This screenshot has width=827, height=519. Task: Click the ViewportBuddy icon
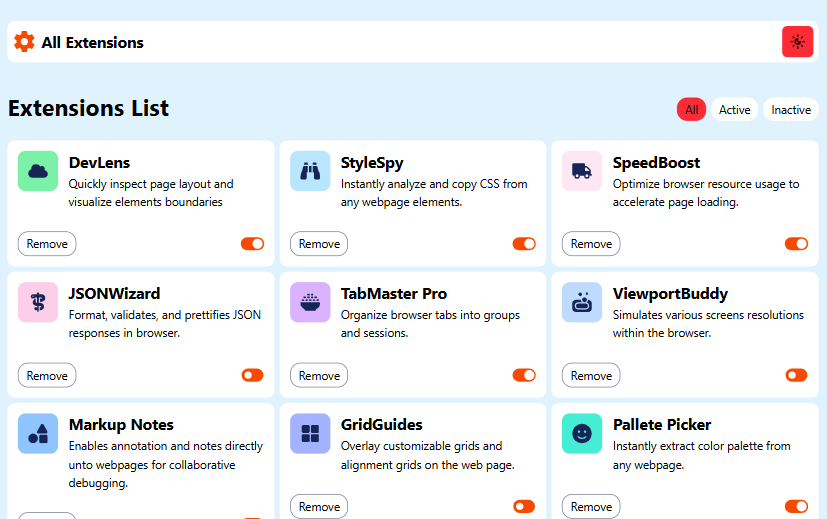(582, 302)
